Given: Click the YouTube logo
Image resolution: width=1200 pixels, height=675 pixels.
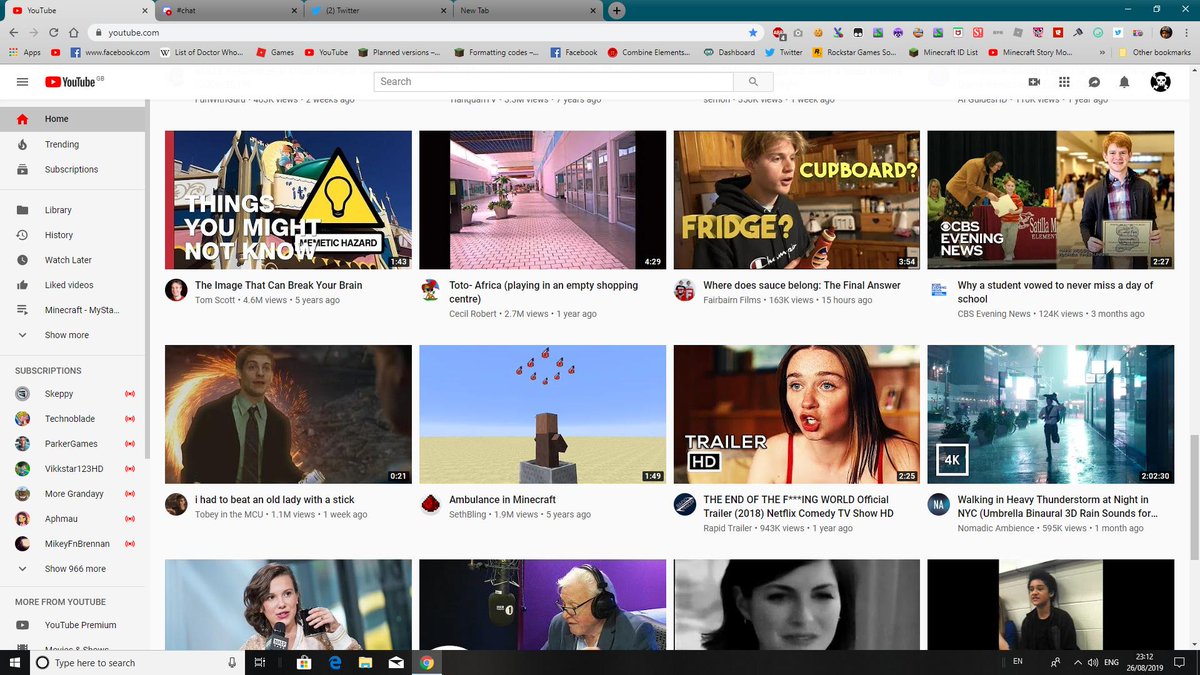Looking at the screenshot, I should tap(69, 82).
